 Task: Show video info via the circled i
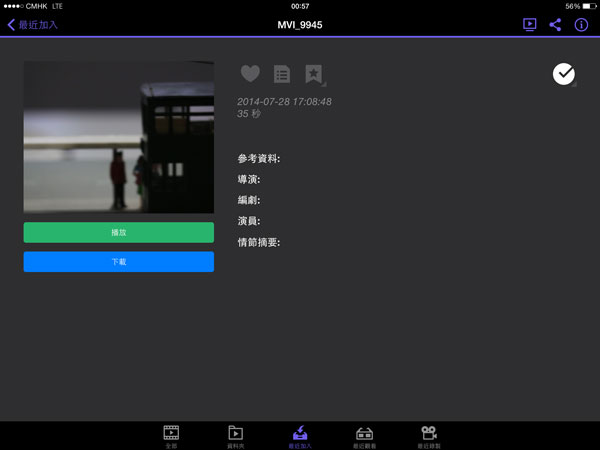[581, 25]
